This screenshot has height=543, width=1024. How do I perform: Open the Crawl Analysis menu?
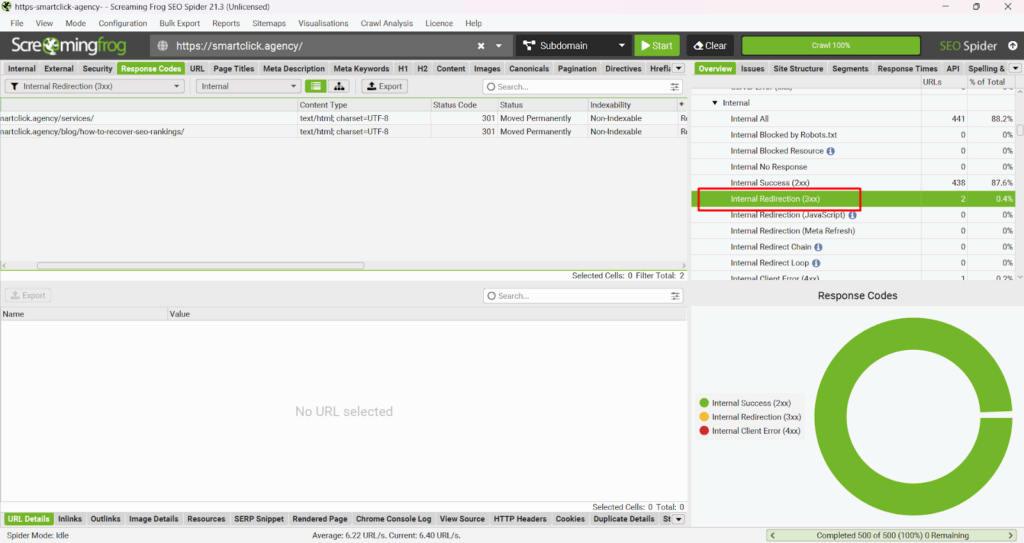[x=387, y=23]
